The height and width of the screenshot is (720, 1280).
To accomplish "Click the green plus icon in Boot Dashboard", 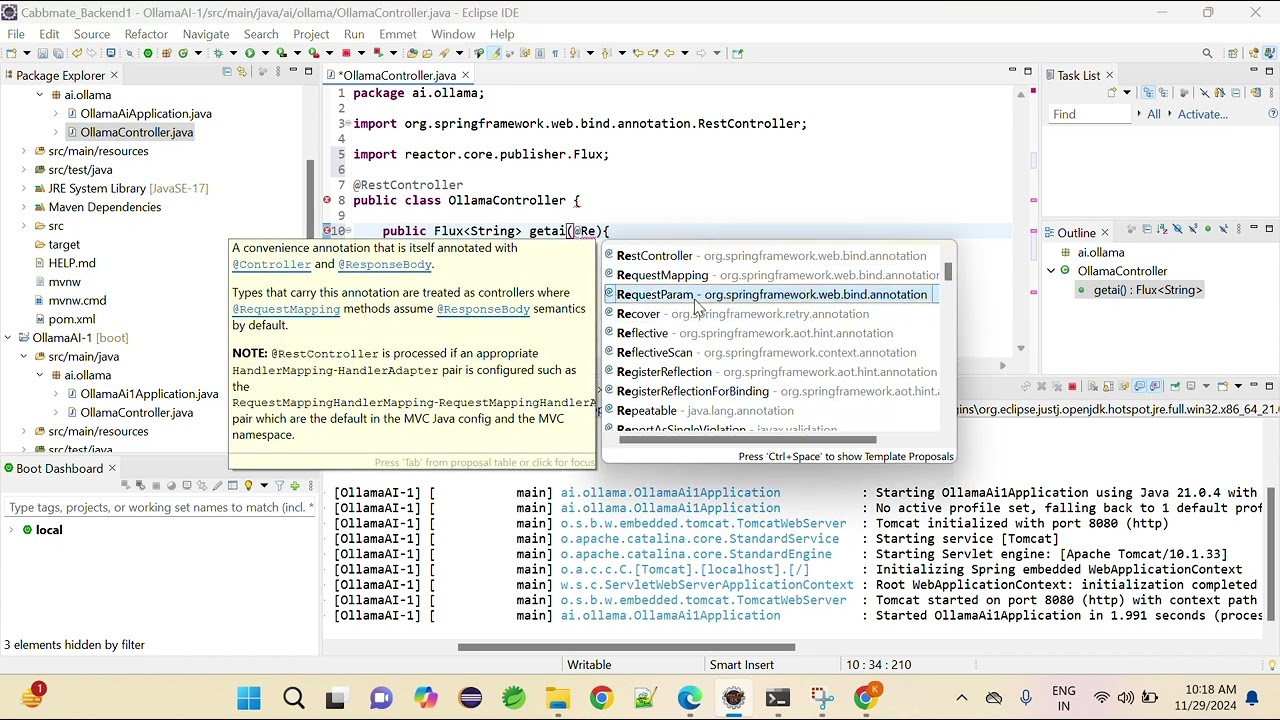I will pos(295,486).
